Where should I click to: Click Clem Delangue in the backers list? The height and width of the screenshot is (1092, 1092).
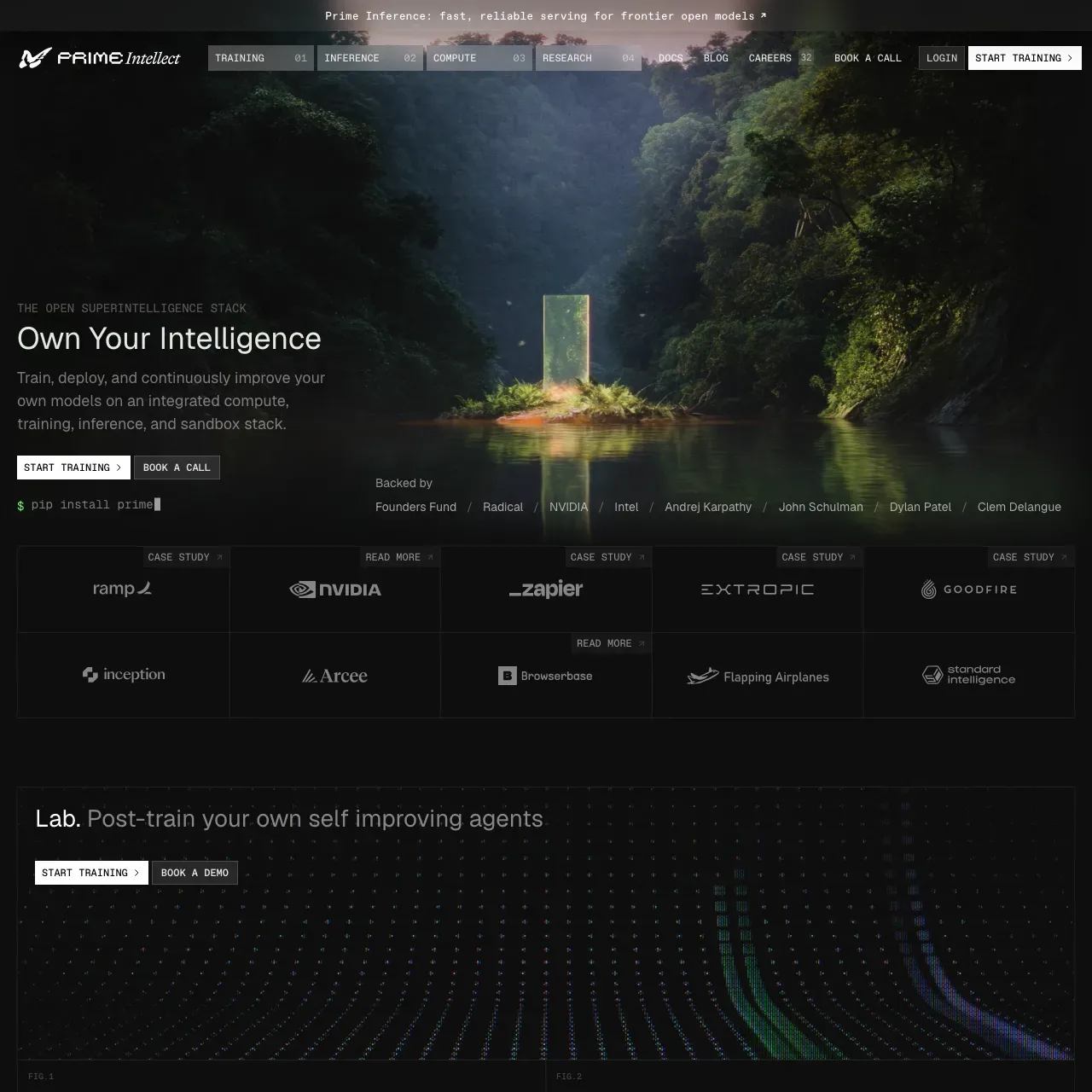[1019, 507]
